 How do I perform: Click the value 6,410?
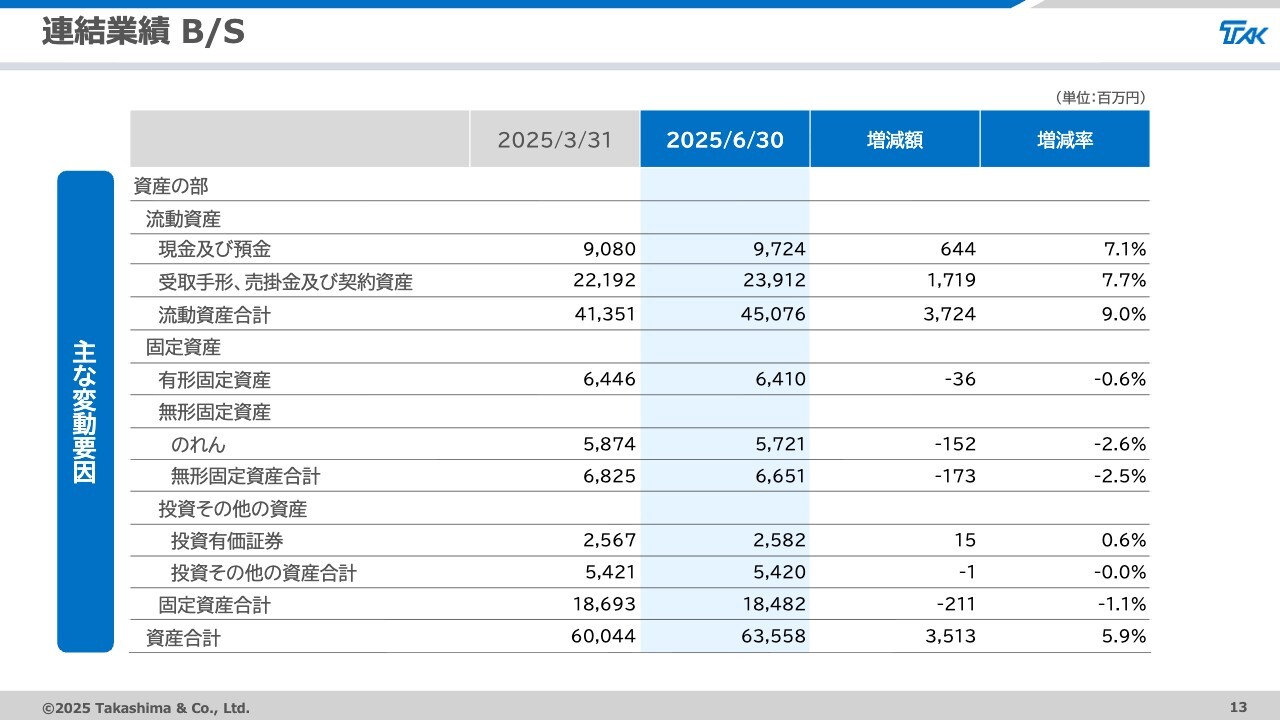click(780, 380)
